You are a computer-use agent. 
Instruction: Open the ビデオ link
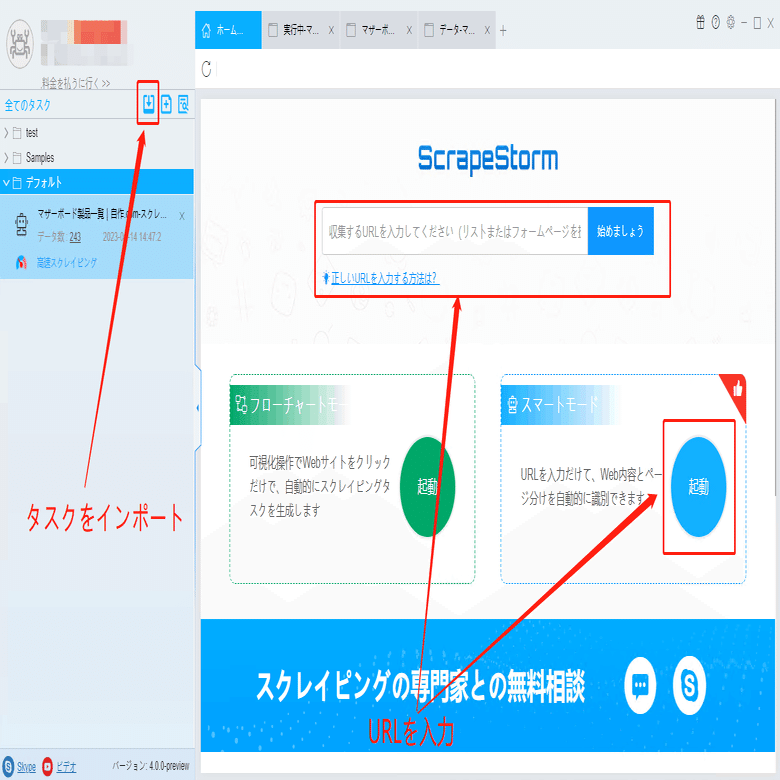(66, 767)
